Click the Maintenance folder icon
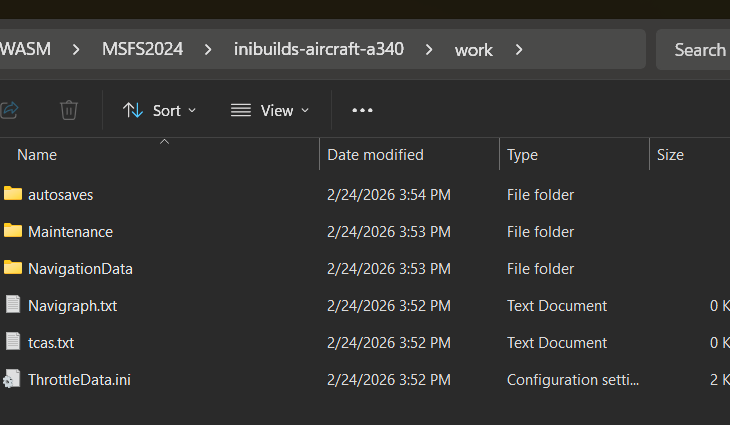Image resolution: width=730 pixels, height=425 pixels. pyautogui.click(x=12, y=231)
